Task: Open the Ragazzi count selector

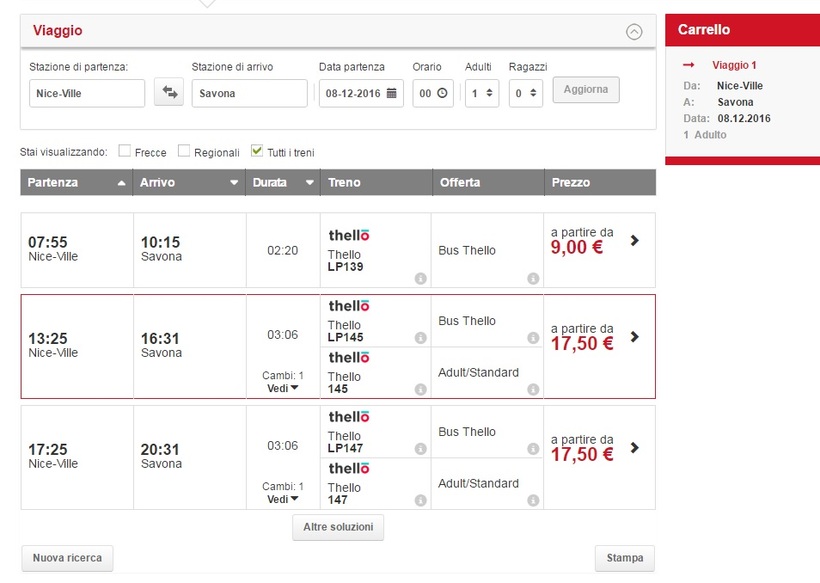Action: [x=525, y=93]
